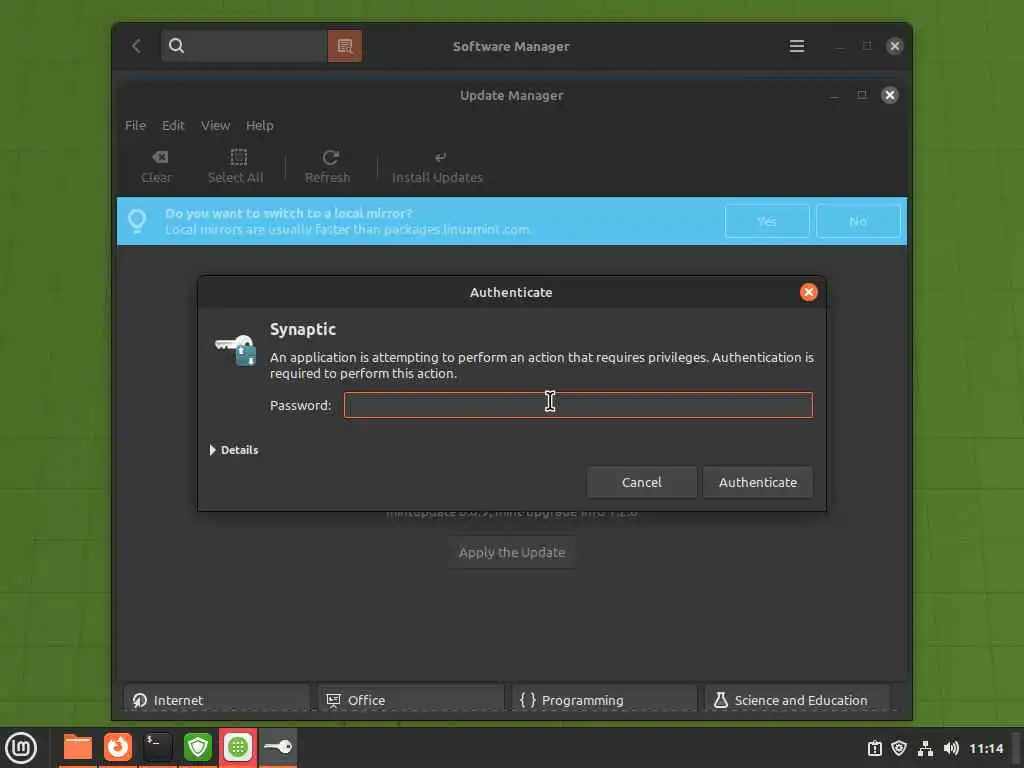Click the Select All toolbar icon
Viewport: 1024px width, 768px height.
(x=236, y=167)
